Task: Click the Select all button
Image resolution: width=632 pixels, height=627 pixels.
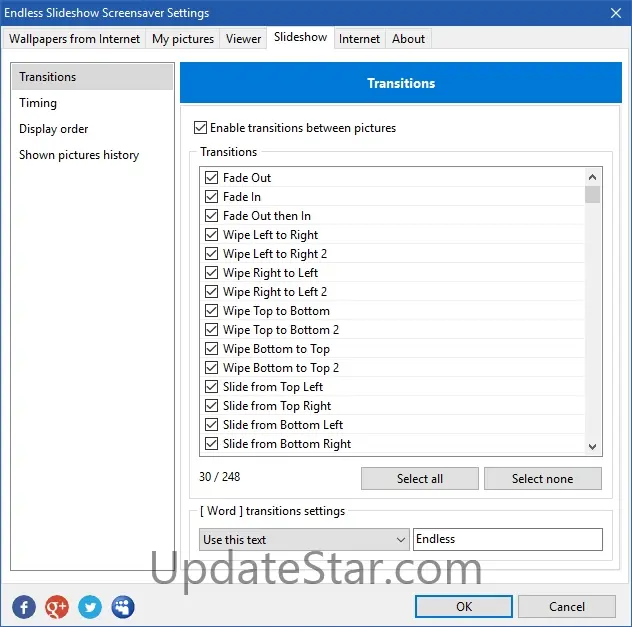Action: pyautogui.click(x=420, y=478)
